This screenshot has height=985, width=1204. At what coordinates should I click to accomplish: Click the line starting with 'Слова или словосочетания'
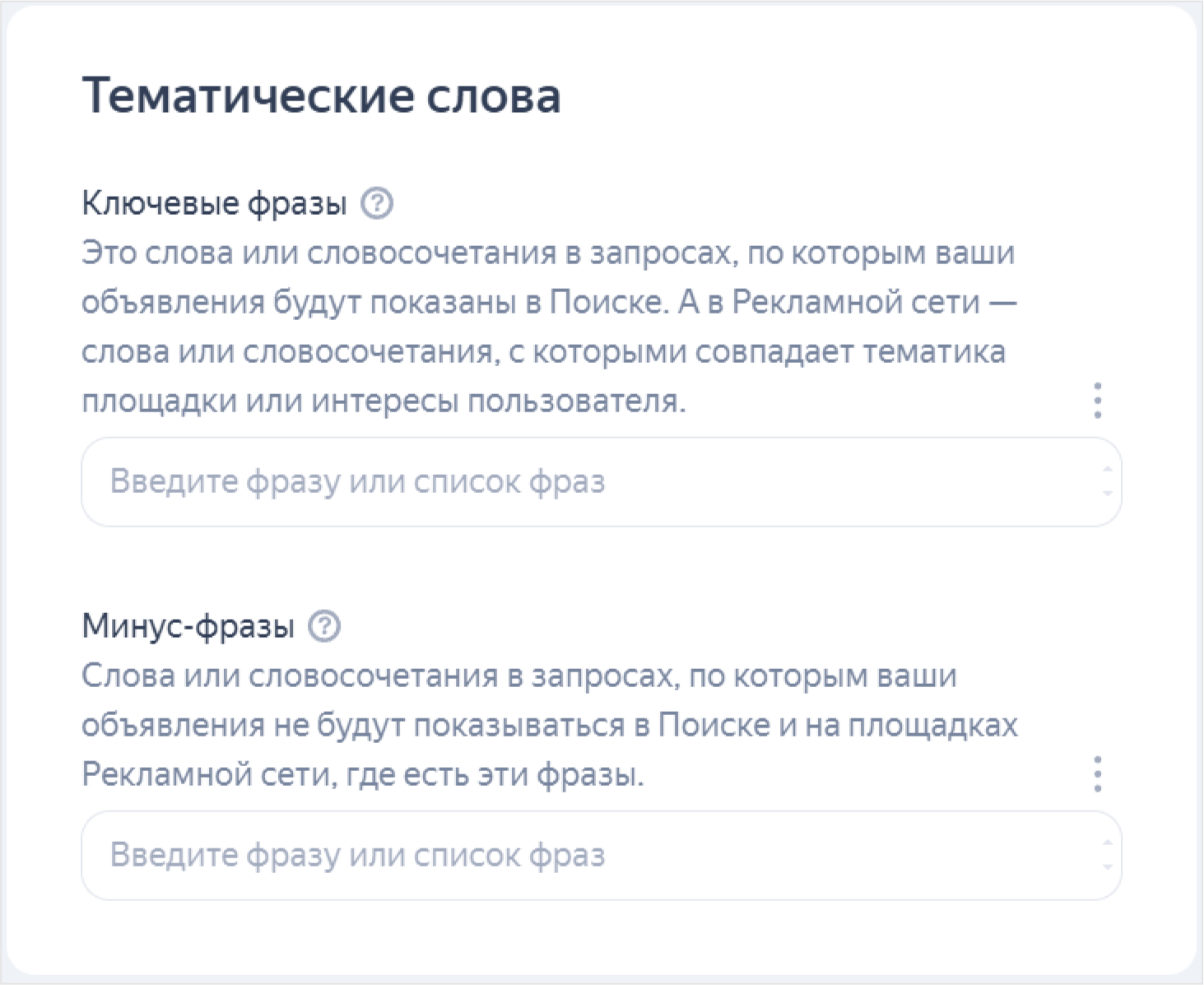[518, 676]
